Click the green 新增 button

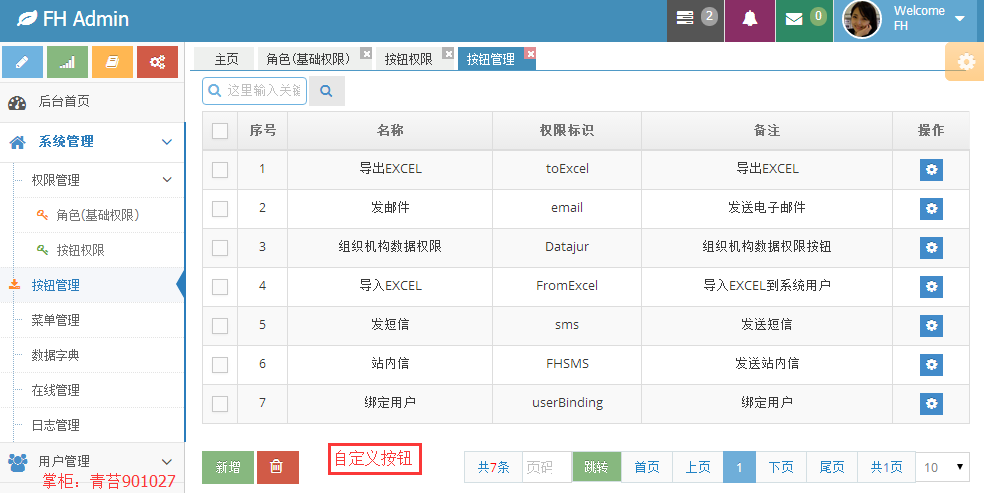(x=228, y=467)
